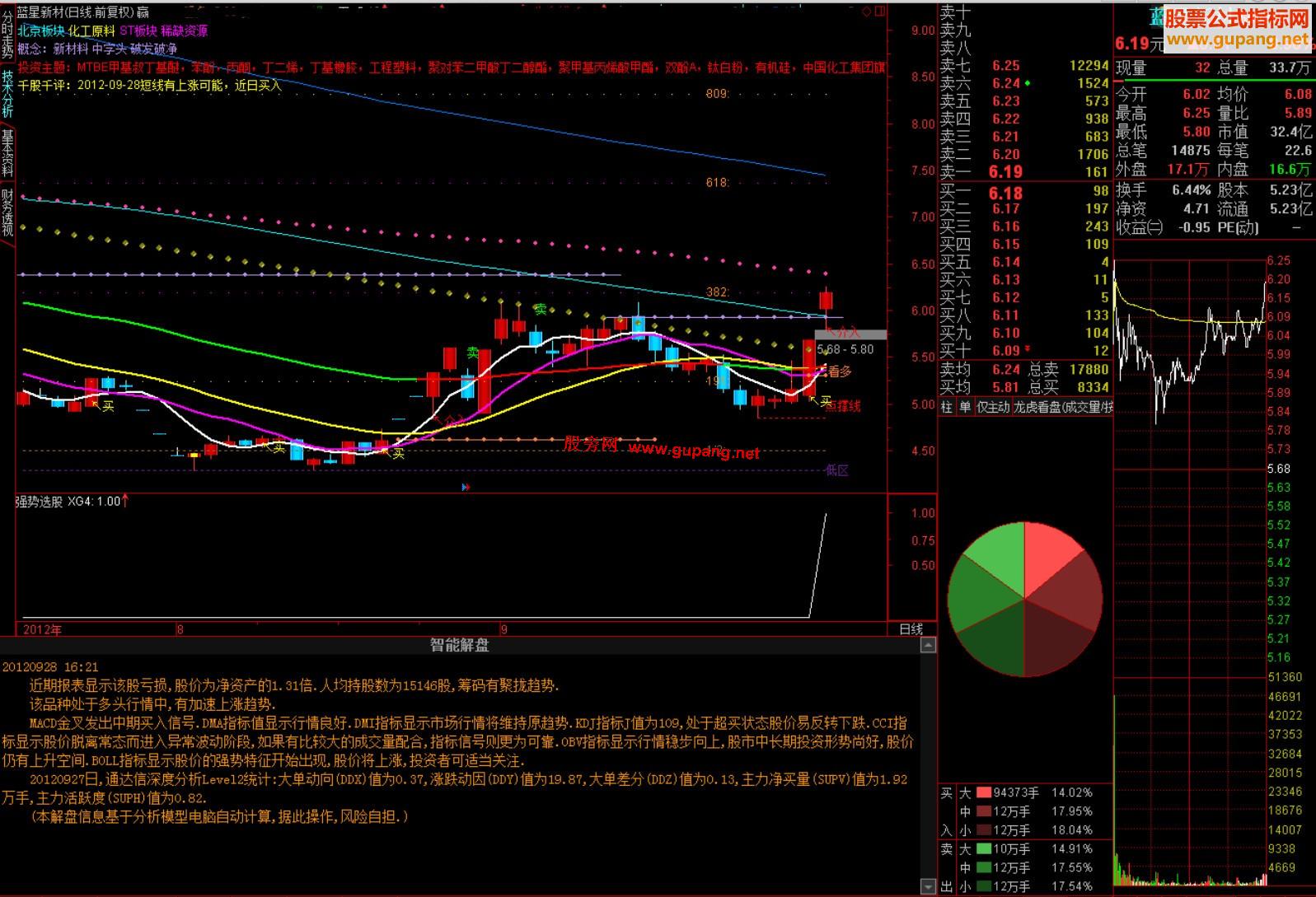This screenshot has width=1316, height=897.
Task: Click the 买一 row with price 6.18
Action: tap(1025, 193)
